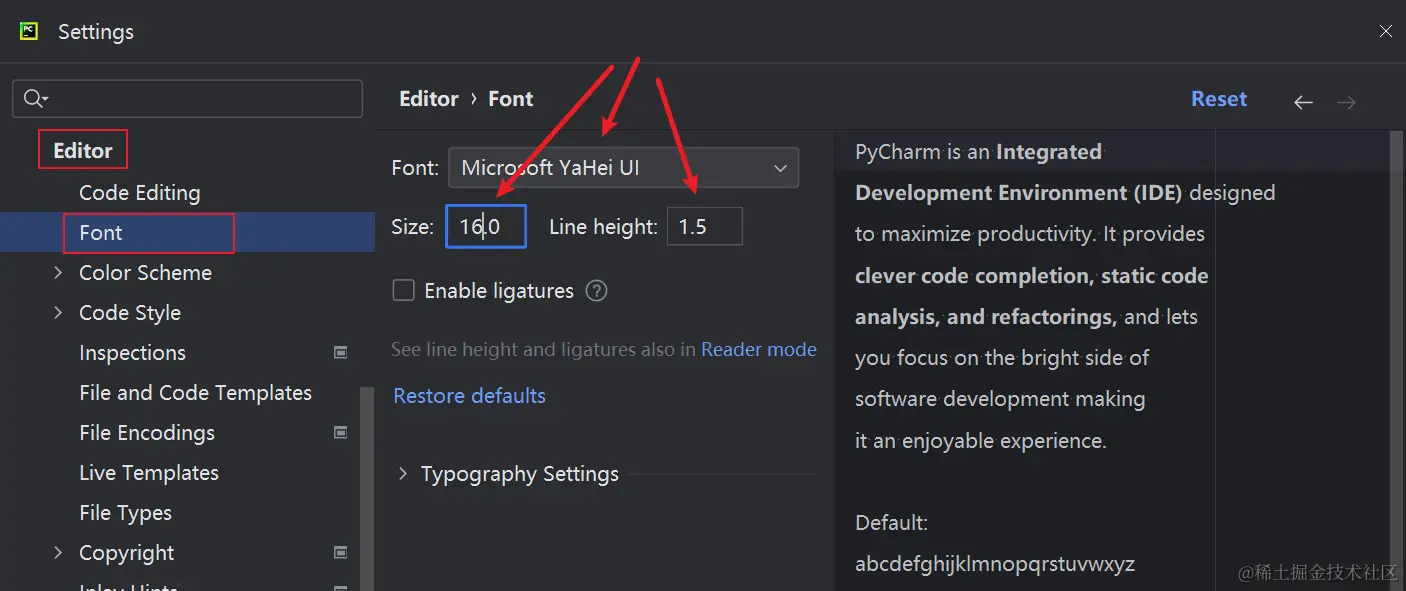The height and width of the screenshot is (591, 1406).
Task: Open the Live Templates settings page
Action: [149, 473]
